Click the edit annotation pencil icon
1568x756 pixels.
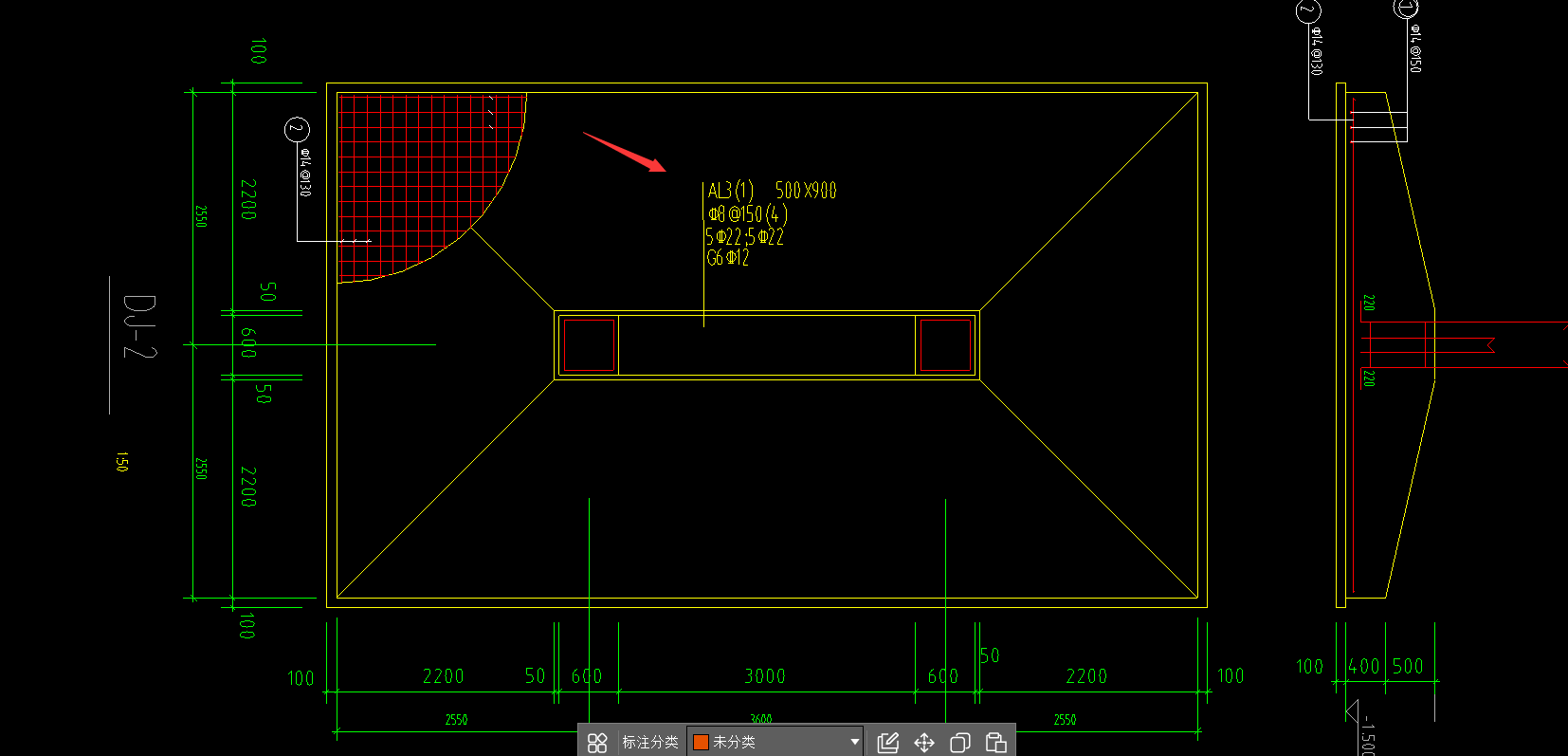tap(888, 743)
